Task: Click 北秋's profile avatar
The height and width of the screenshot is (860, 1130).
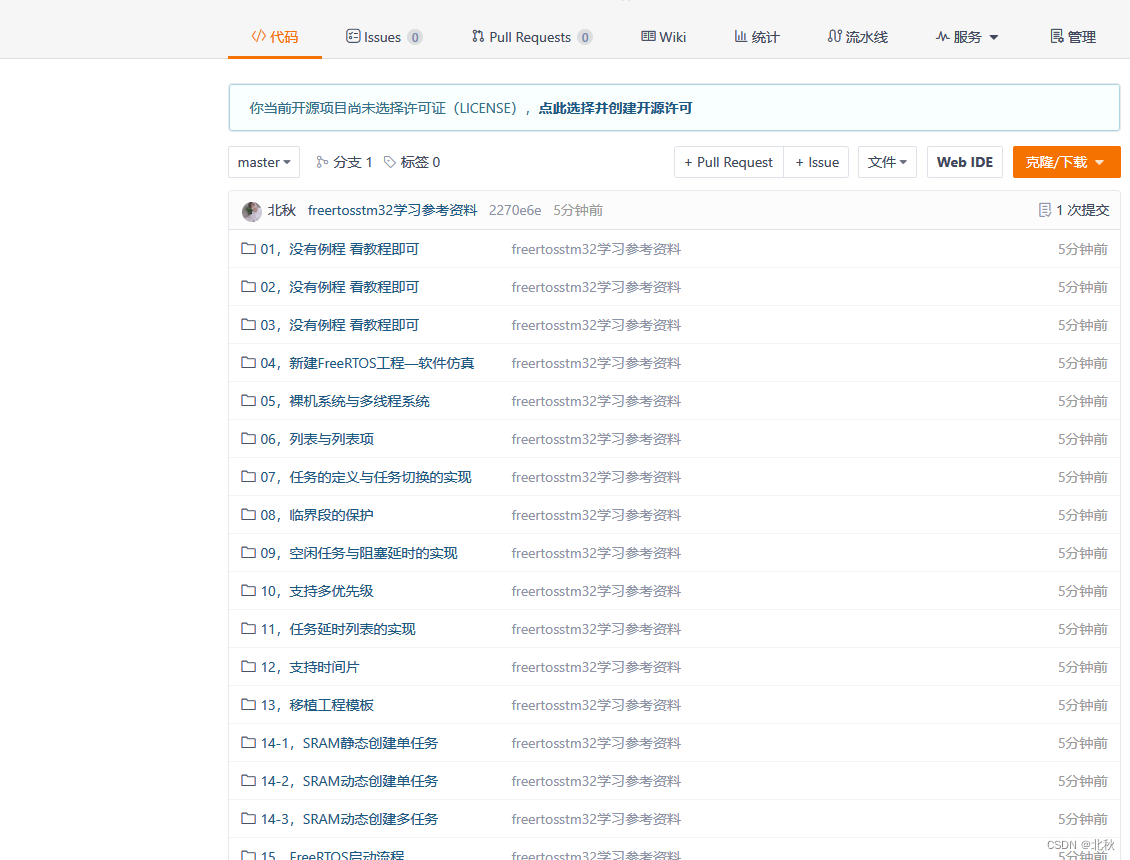Action: (251, 210)
